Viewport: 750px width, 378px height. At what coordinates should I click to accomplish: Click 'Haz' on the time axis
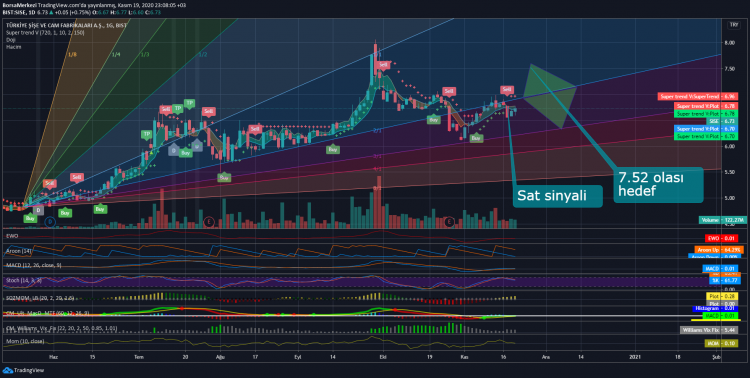pos(54,356)
